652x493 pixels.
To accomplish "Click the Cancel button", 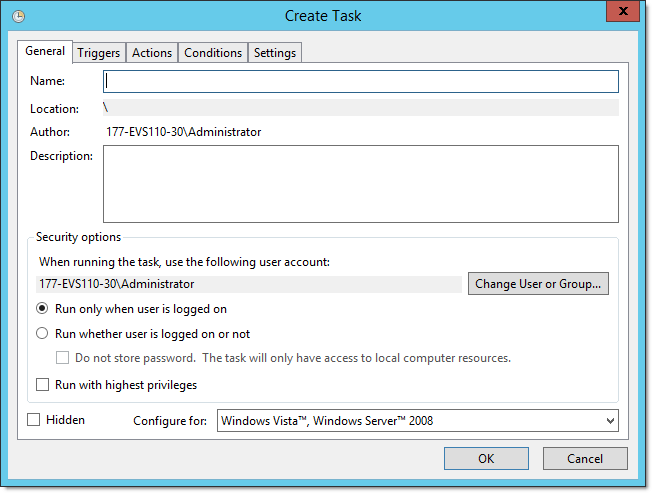I will [585, 459].
